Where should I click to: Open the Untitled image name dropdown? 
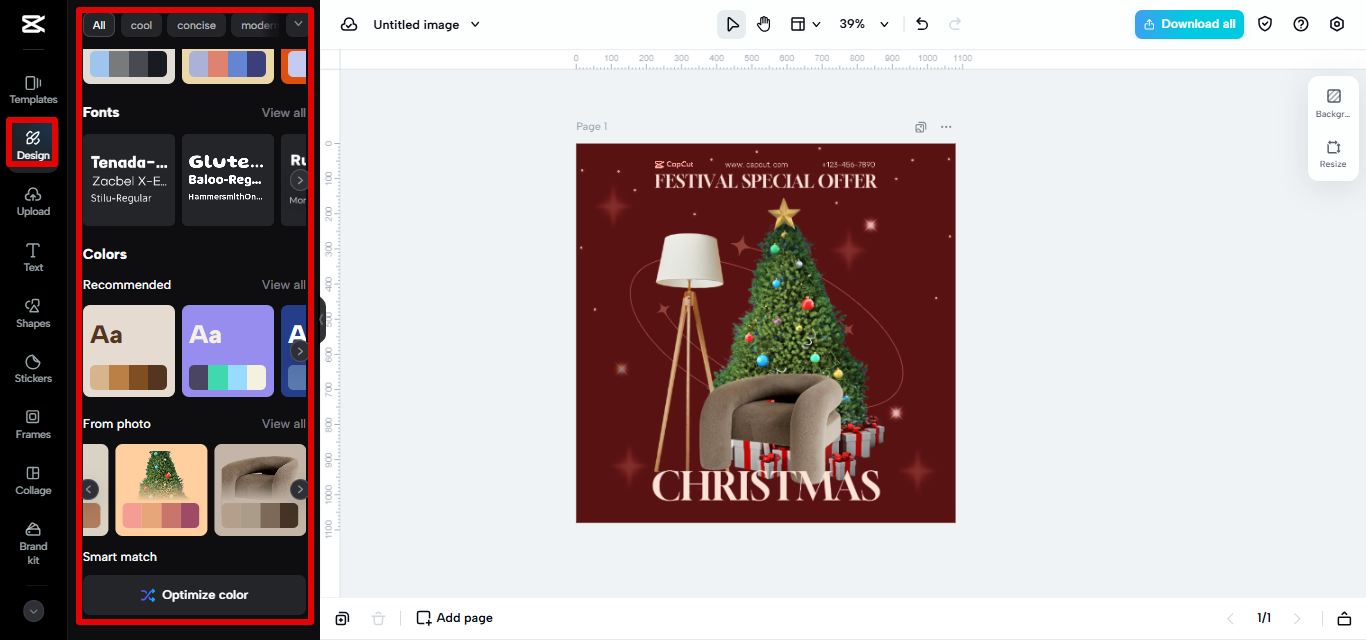427,24
